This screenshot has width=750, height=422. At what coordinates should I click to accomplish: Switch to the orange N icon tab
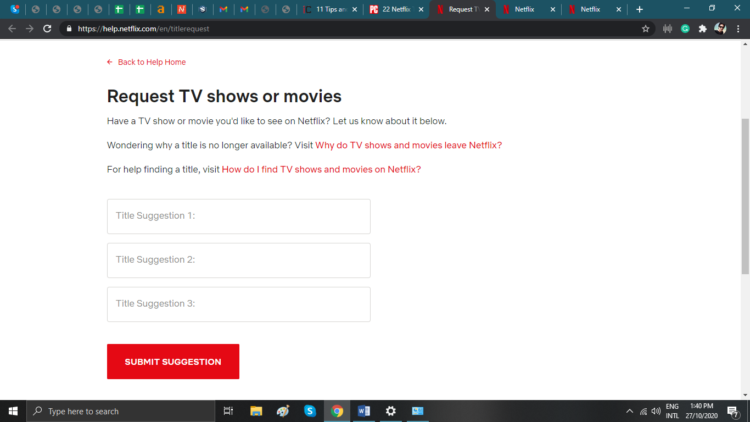click(x=181, y=9)
